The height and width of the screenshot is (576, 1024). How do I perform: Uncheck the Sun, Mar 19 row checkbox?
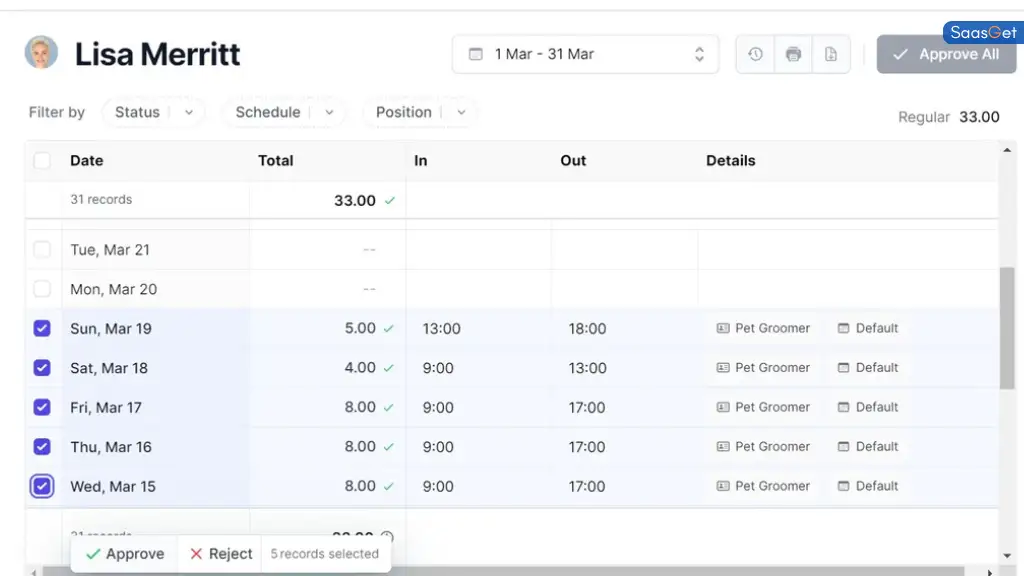[x=42, y=328]
